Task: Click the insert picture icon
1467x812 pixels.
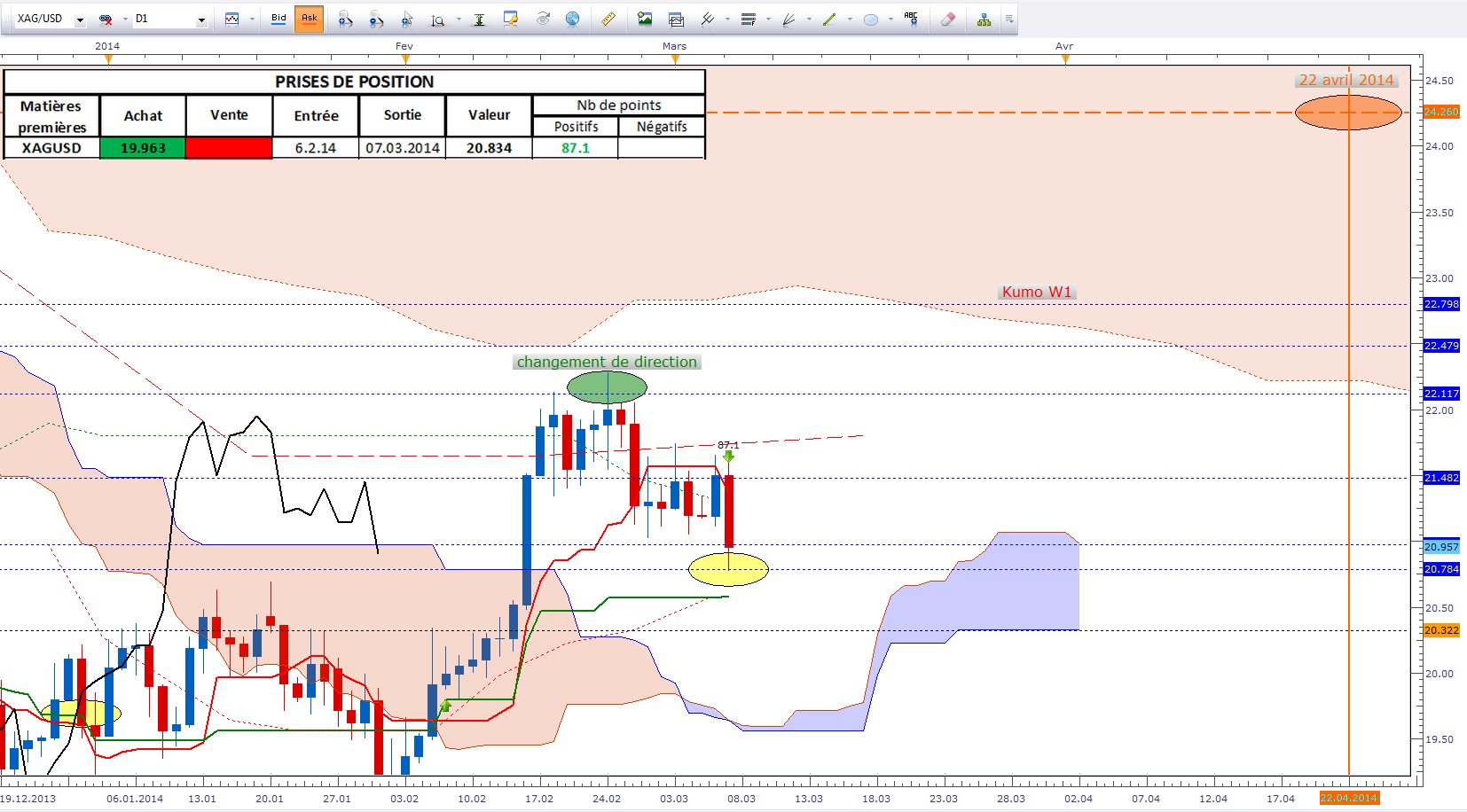Action: click(645, 19)
